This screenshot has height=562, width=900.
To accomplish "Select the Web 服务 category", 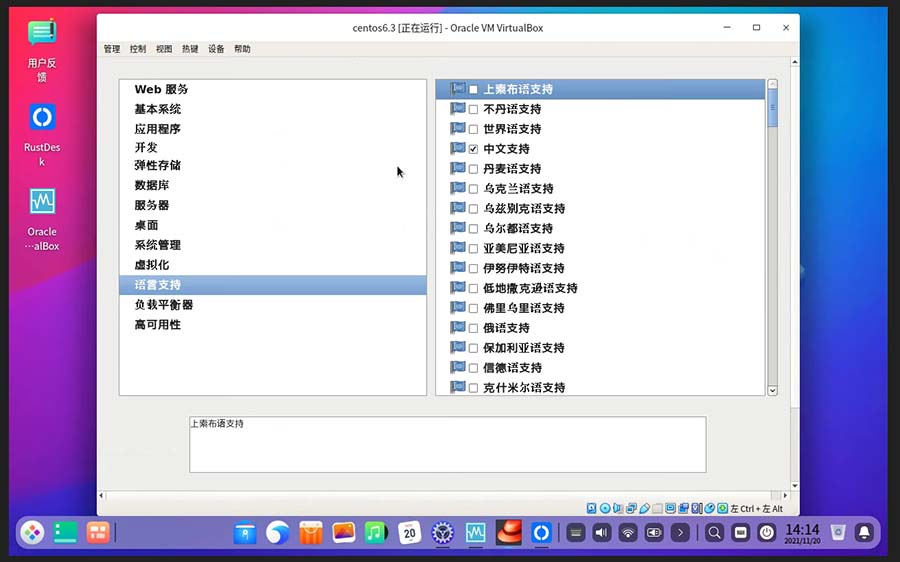I will coord(273,89).
